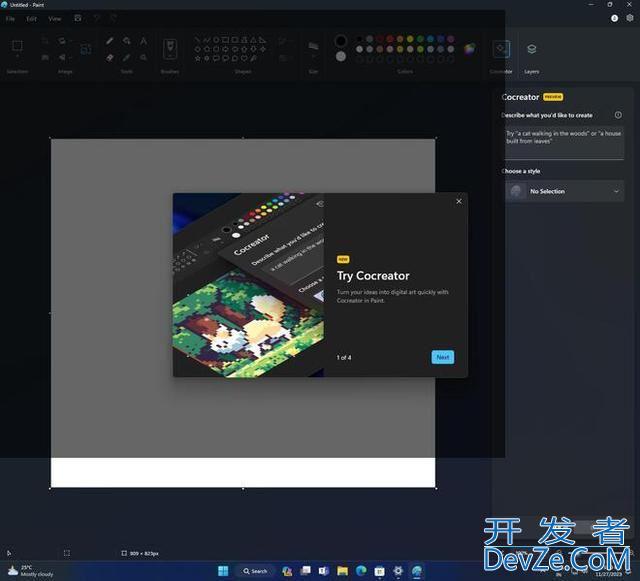Select primary Color 1 black circle

click(340, 41)
